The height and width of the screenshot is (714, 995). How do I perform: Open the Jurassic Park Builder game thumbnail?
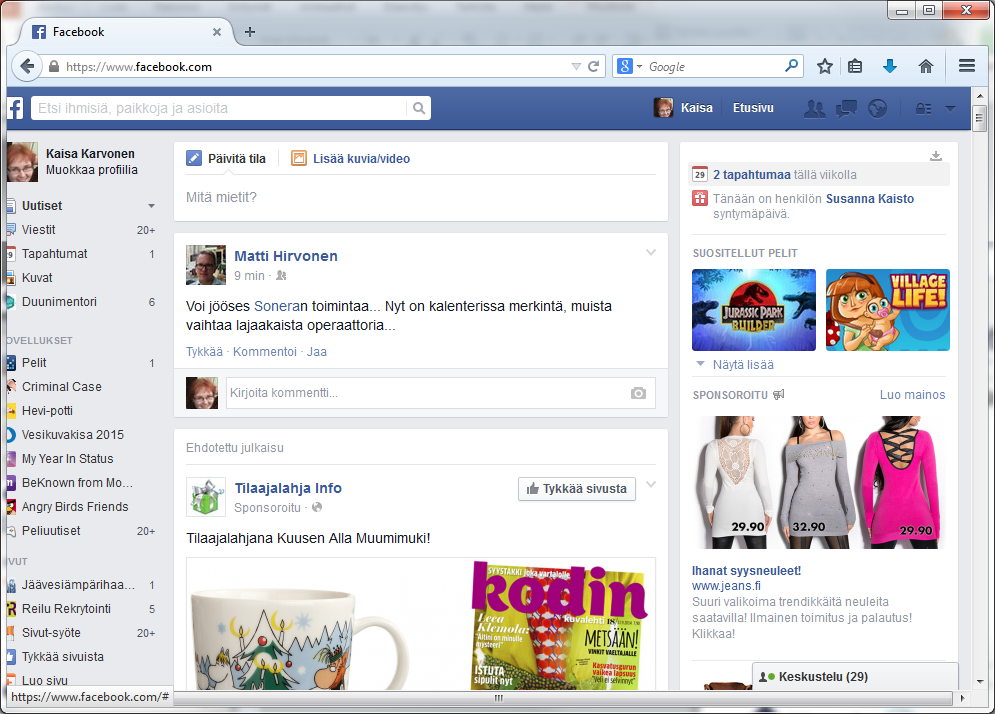pyautogui.click(x=753, y=310)
